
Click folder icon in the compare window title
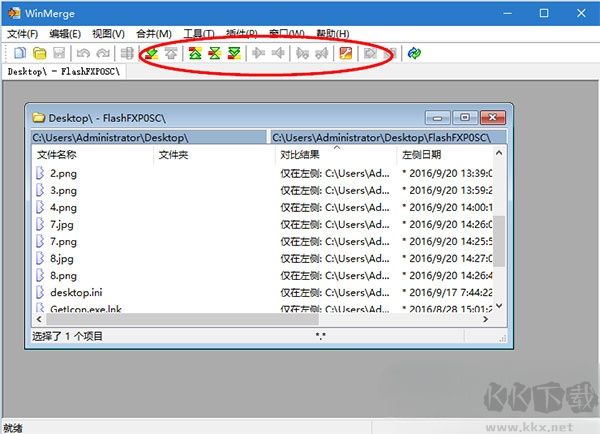[x=38, y=117]
